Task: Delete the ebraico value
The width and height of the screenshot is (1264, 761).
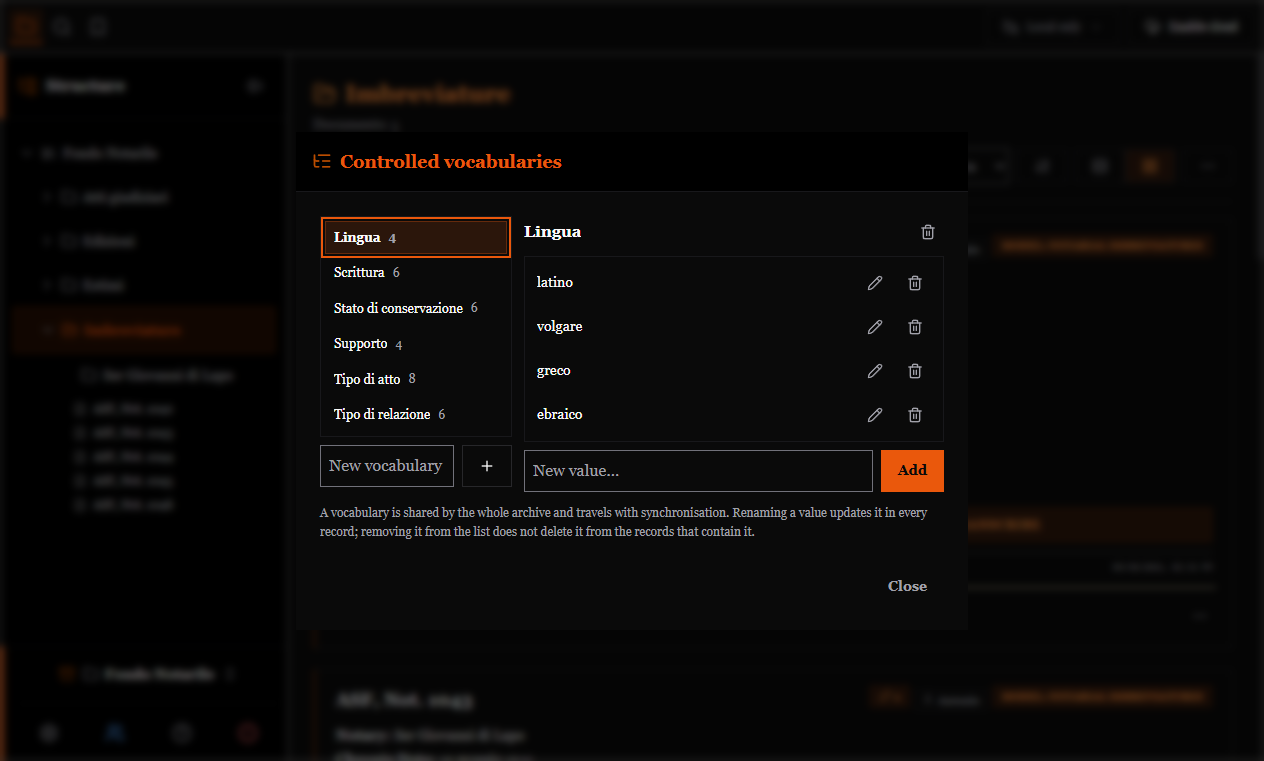Action: click(x=915, y=415)
